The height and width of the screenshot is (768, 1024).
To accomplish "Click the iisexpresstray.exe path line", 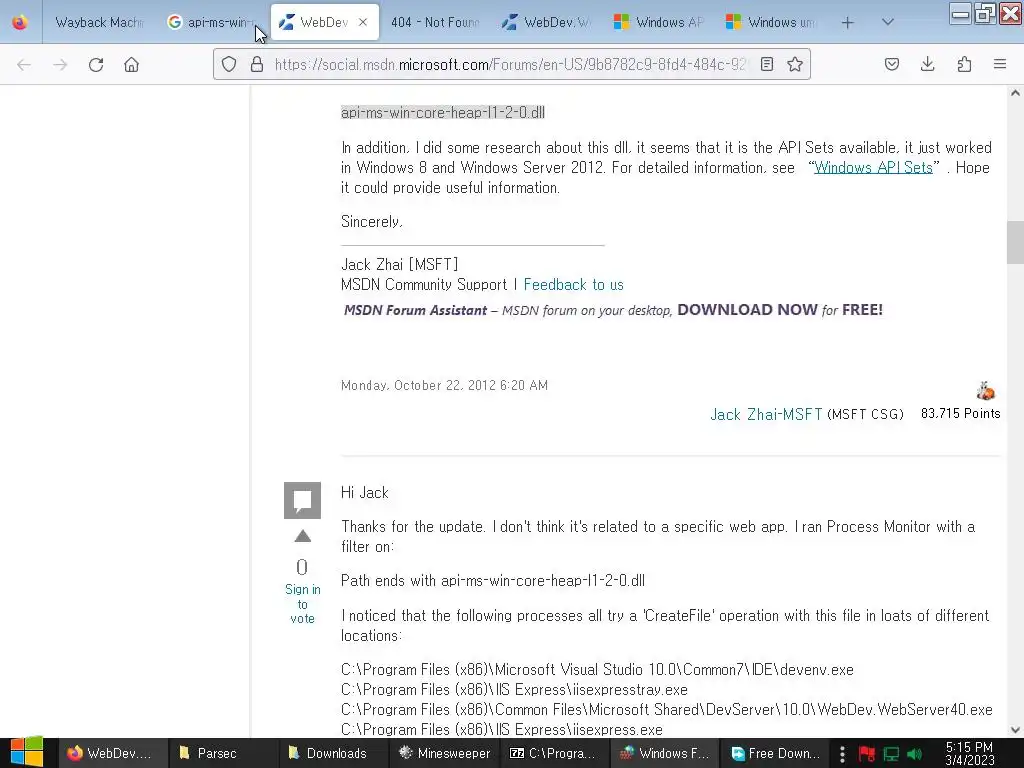I will pos(514,690).
